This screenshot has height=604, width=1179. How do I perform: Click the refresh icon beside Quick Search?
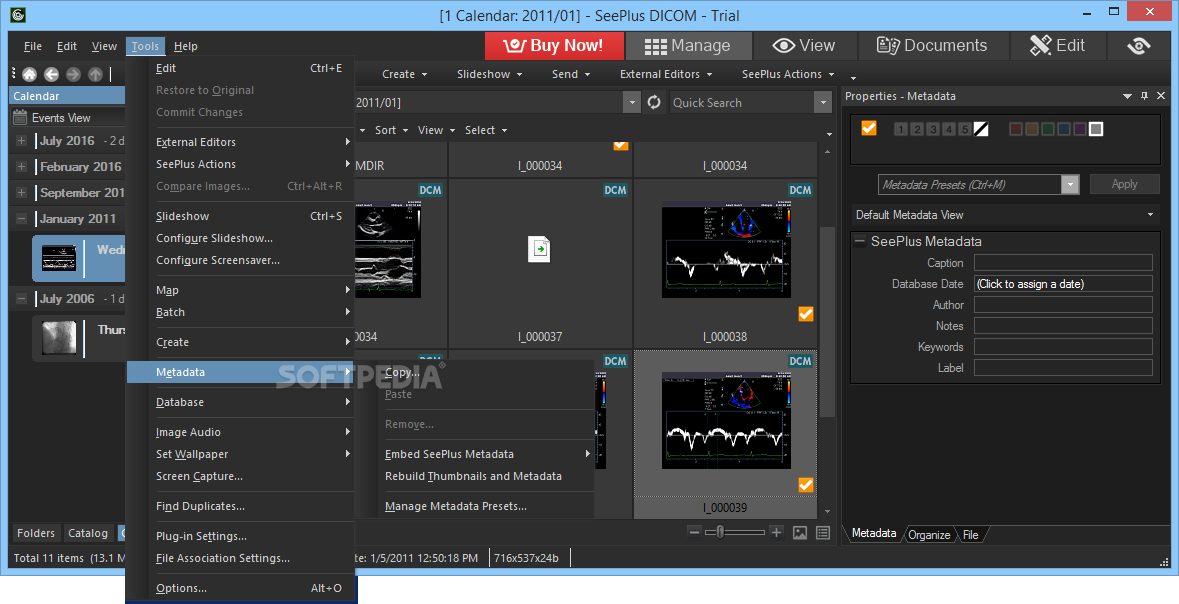point(654,102)
